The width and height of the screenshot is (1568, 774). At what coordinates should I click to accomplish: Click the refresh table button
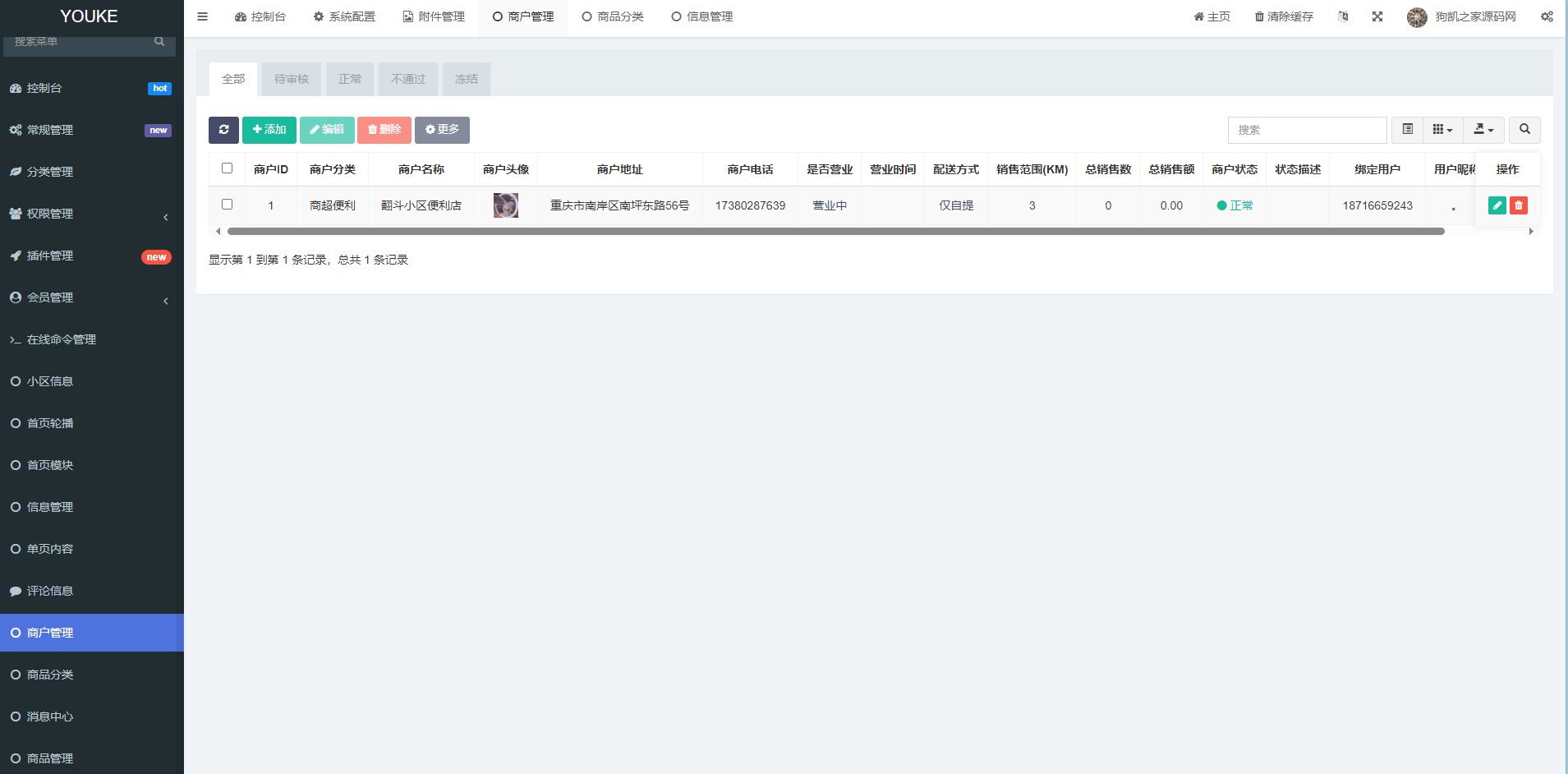point(223,130)
